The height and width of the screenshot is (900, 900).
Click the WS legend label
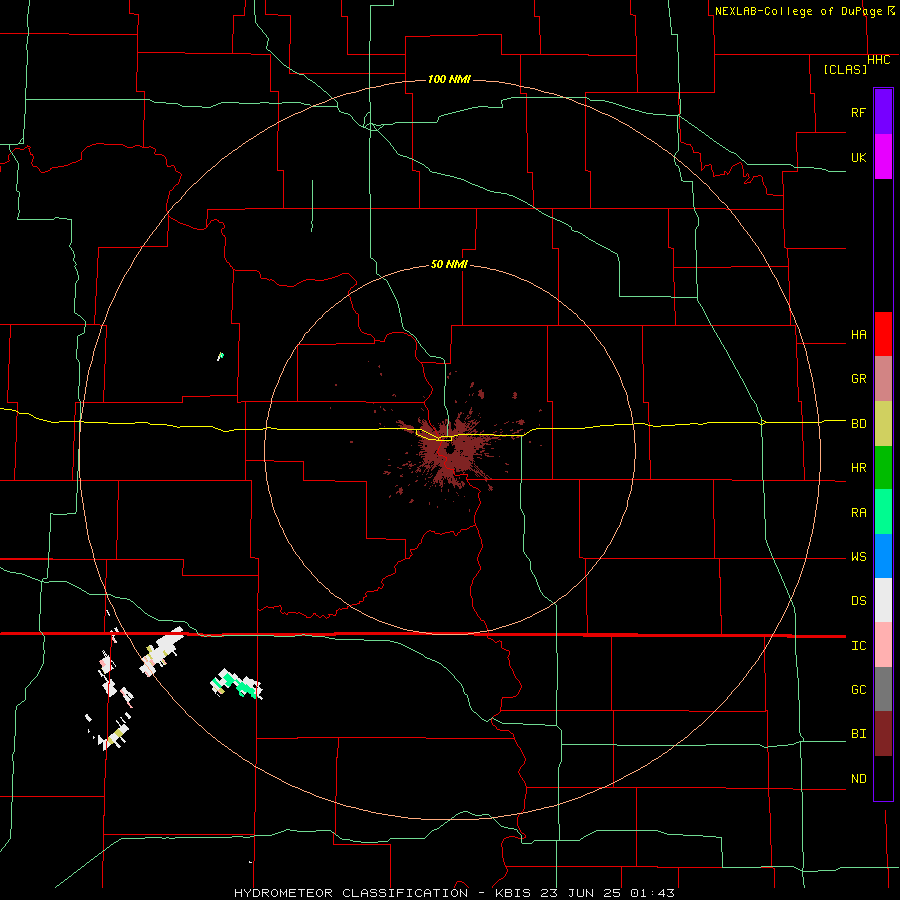pyautogui.click(x=859, y=557)
